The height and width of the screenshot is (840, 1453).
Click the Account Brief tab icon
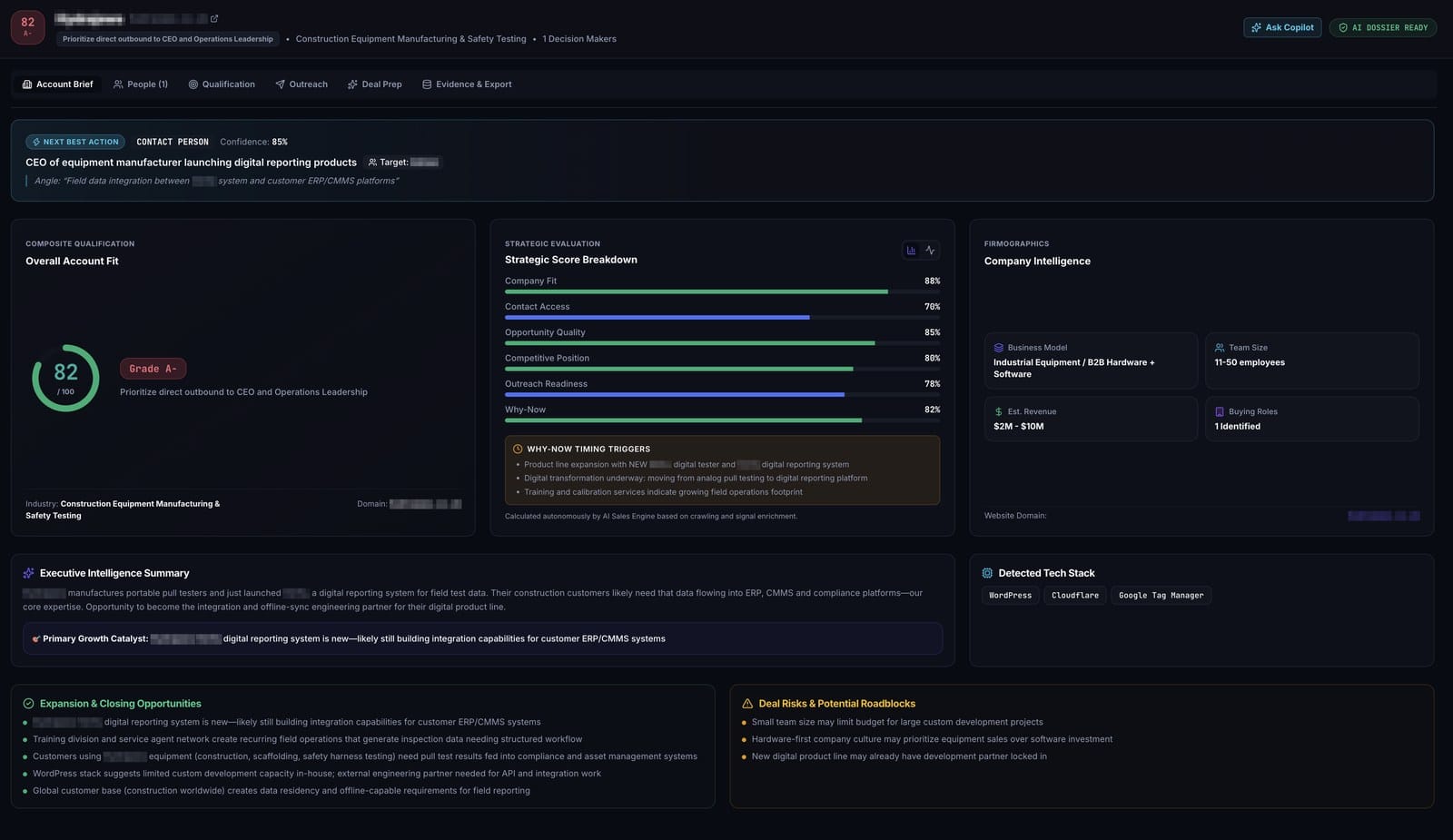27,84
